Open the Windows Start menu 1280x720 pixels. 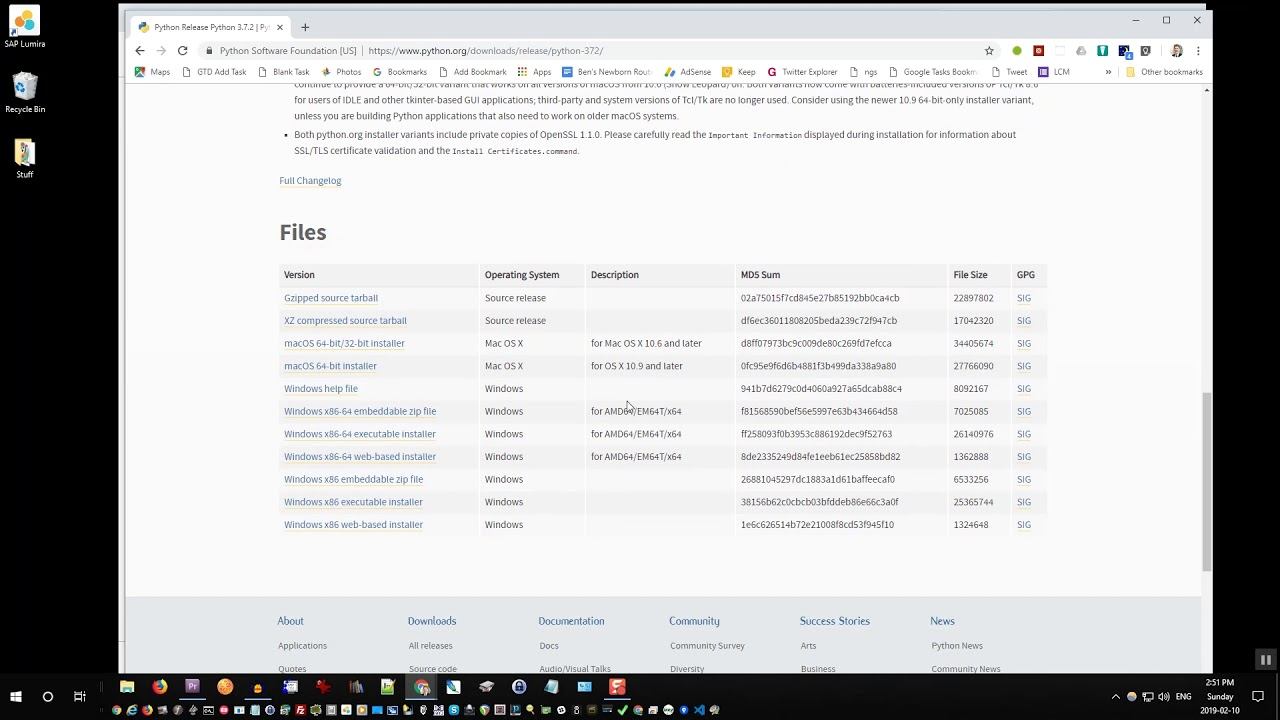tap(16, 696)
